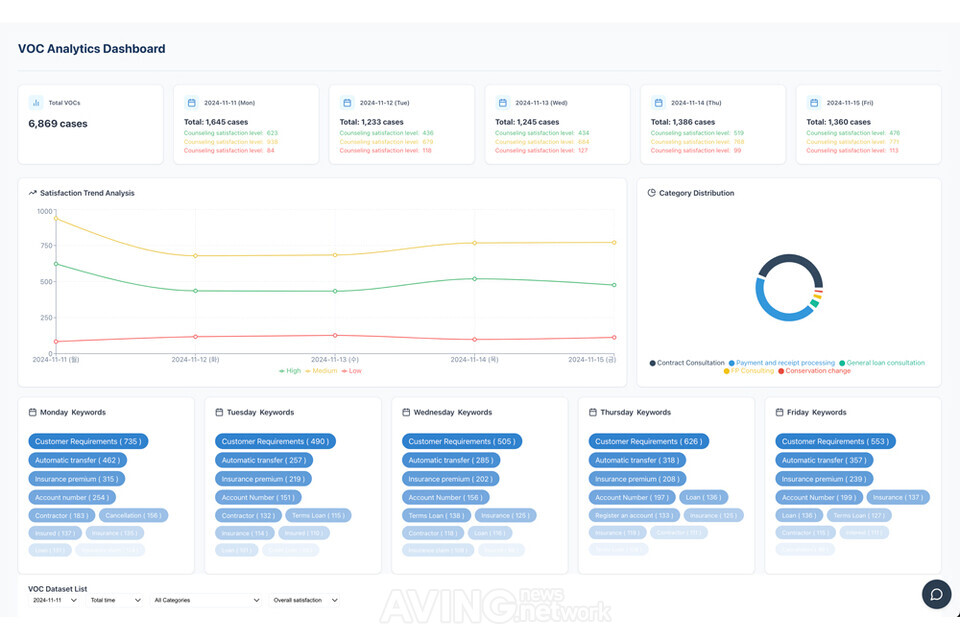Click the Satisfaction Trend Analysis chart icon

pos(32,193)
